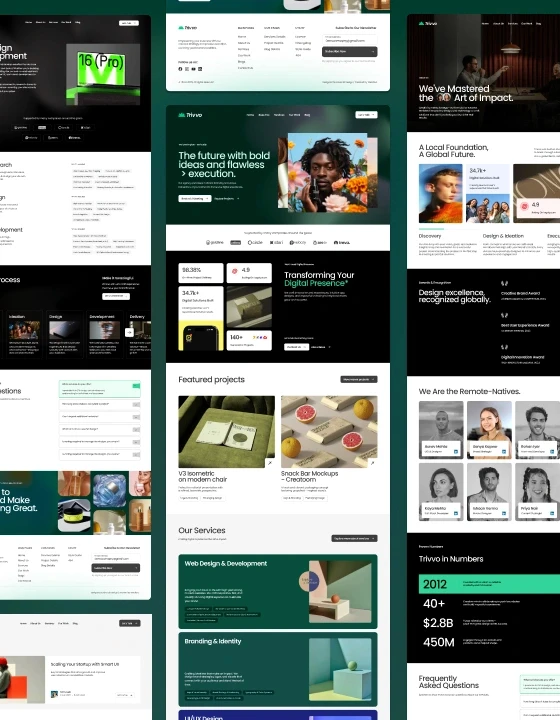
Task: Open the Facebook icon under Follow us on
Action: [x=180, y=69]
